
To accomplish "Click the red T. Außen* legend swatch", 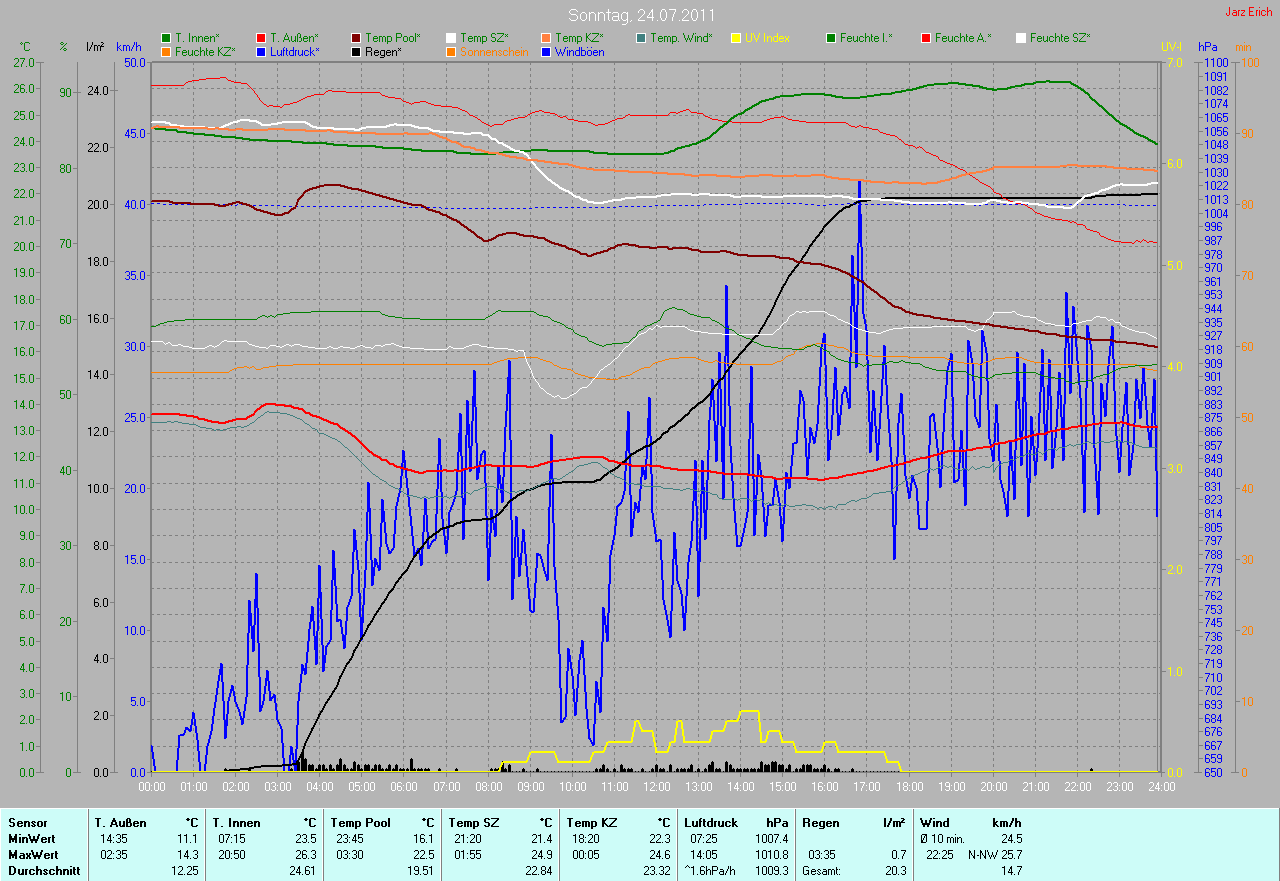I will [x=262, y=38].
